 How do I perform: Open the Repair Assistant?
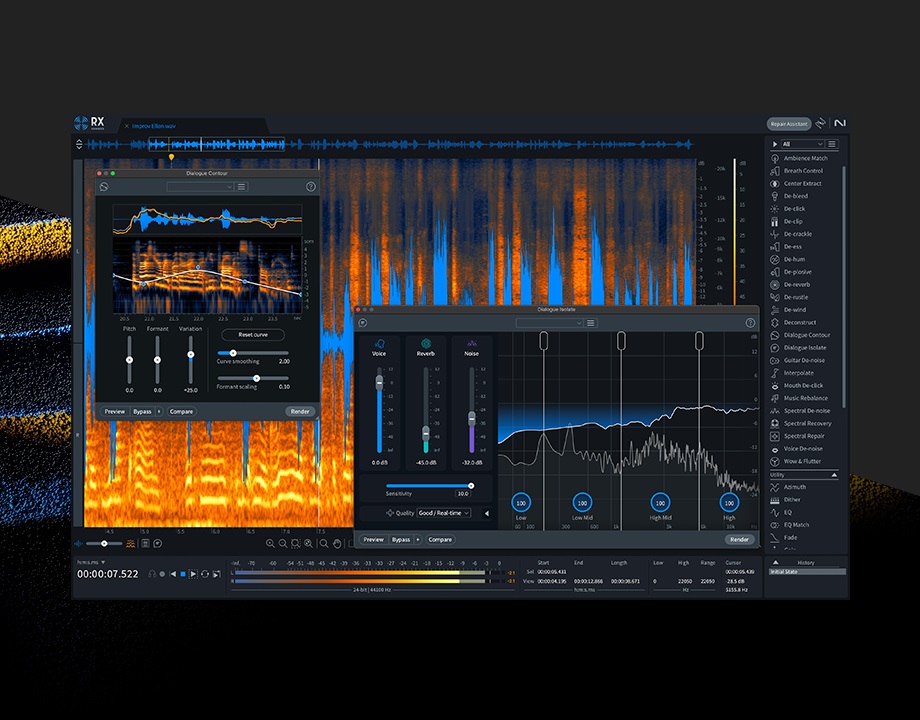pyautogui.click(x=789, y=123)
